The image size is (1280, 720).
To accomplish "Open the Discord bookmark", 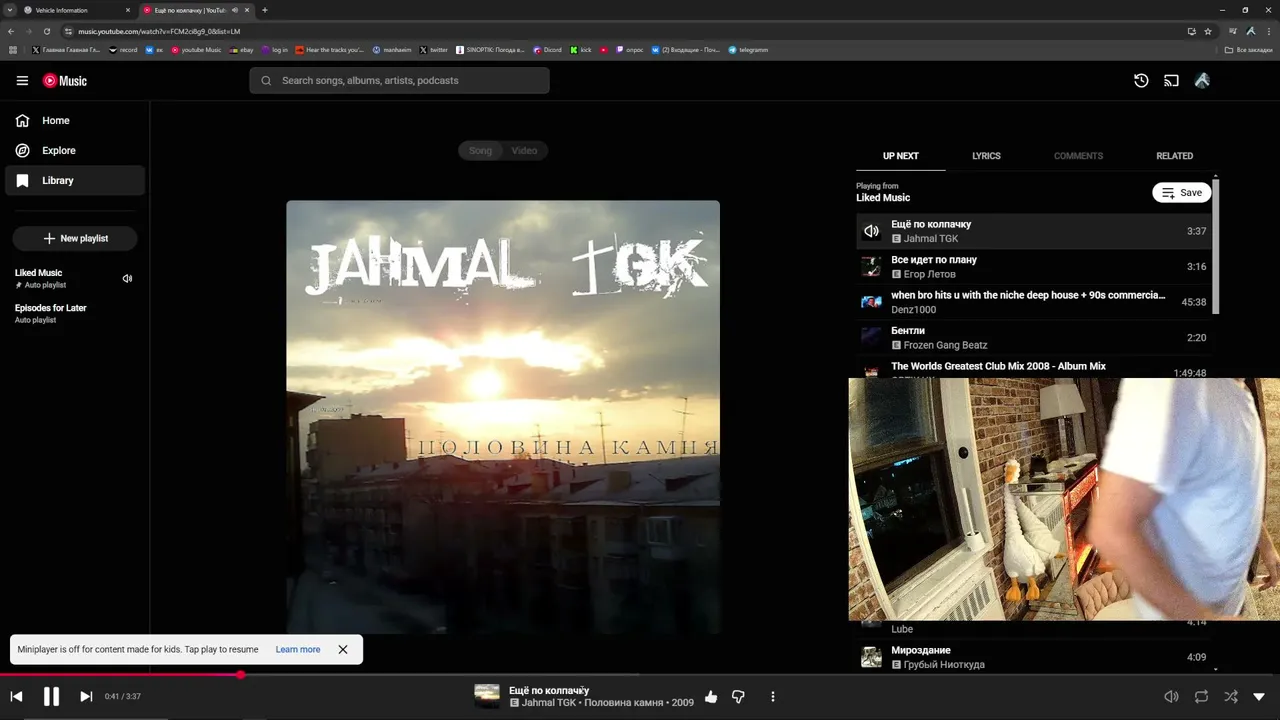I will [x=547, y=50].
